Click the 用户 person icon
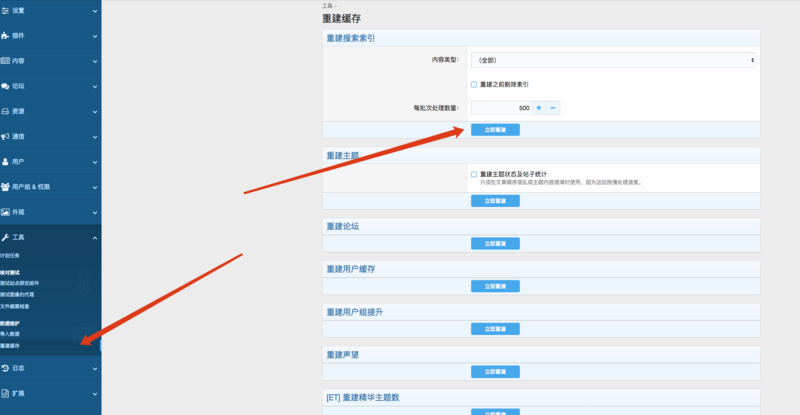The image size is (800, 415). pos(6,161)
